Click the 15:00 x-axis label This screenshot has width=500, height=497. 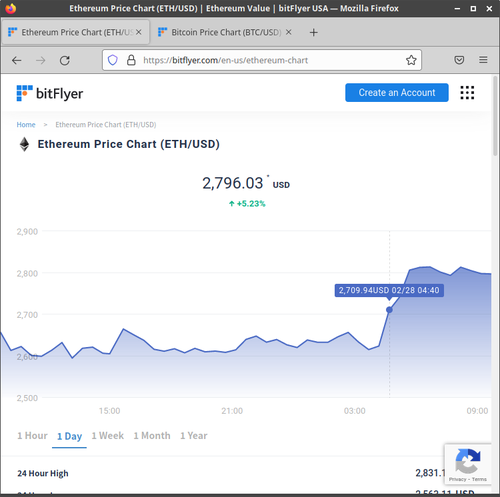click(109, 411)
